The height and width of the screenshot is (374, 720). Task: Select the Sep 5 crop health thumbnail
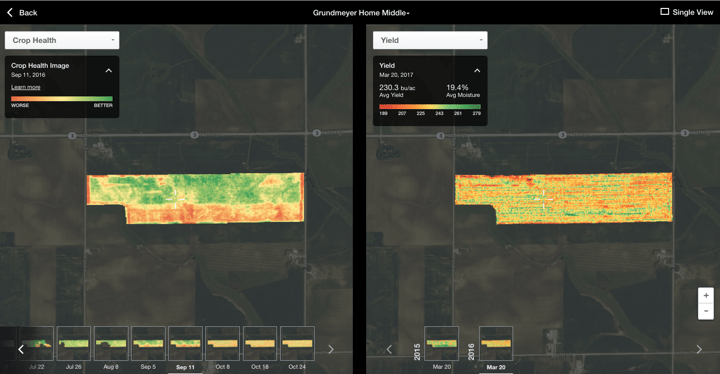click(148, 343)
